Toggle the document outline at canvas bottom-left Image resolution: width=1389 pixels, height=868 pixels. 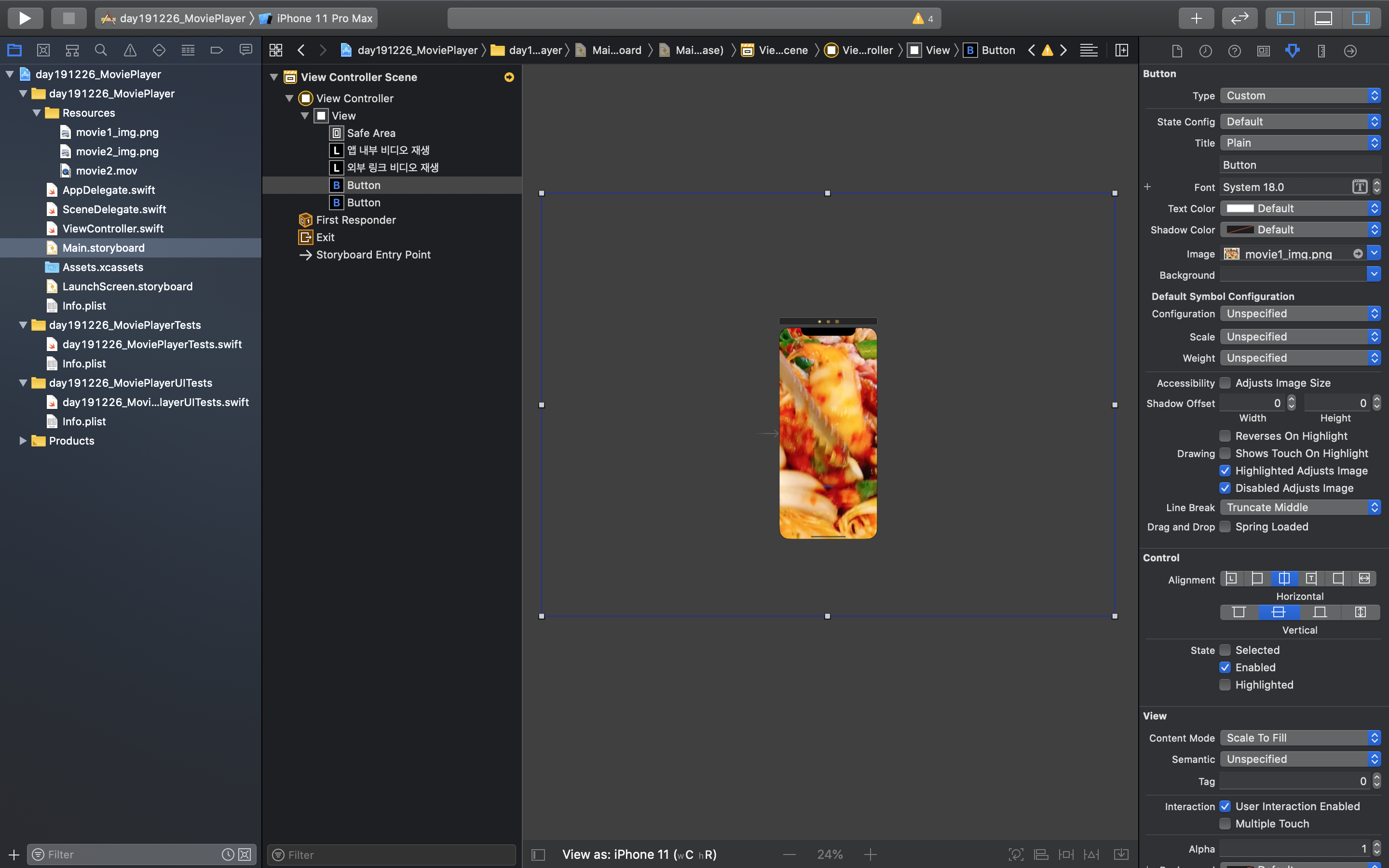538,854
